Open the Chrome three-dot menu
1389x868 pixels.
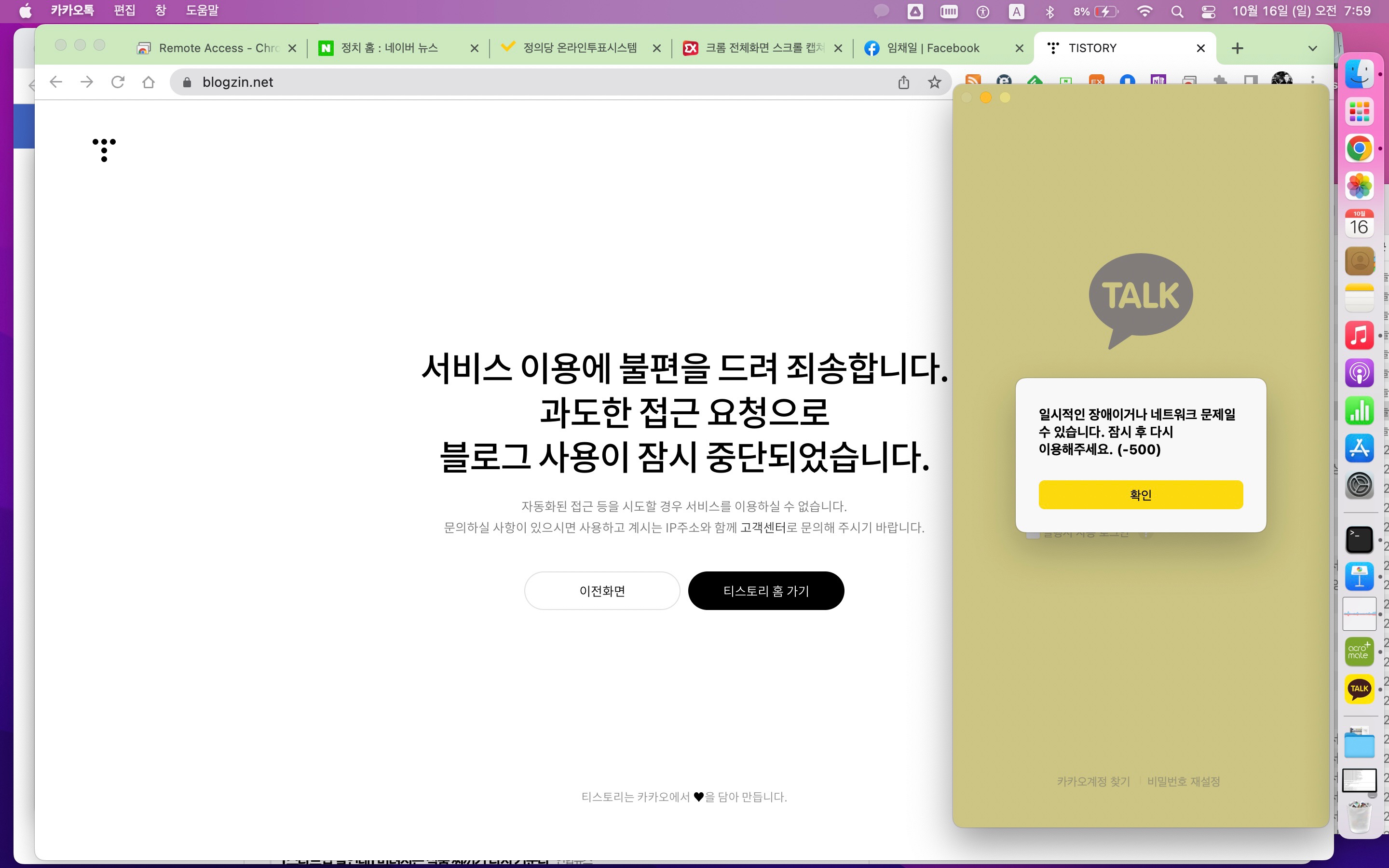(1313, 80)
